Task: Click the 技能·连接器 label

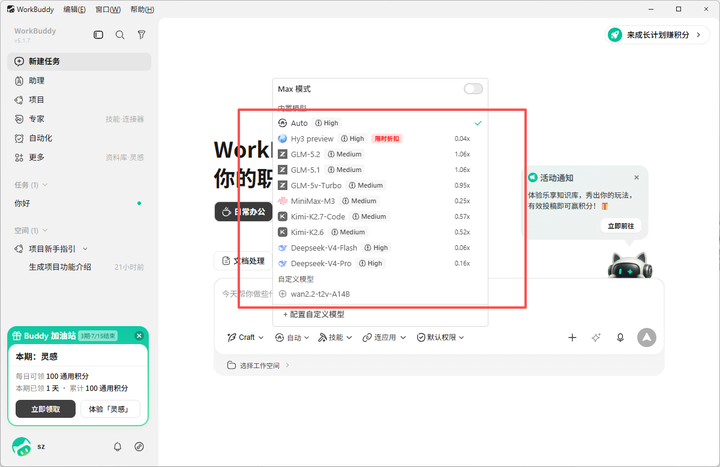Action: click(x=124, y=119)
